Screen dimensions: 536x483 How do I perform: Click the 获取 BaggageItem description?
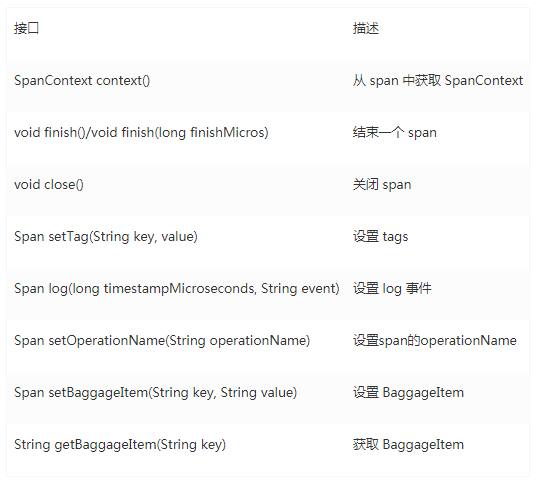tap(408, 444)
